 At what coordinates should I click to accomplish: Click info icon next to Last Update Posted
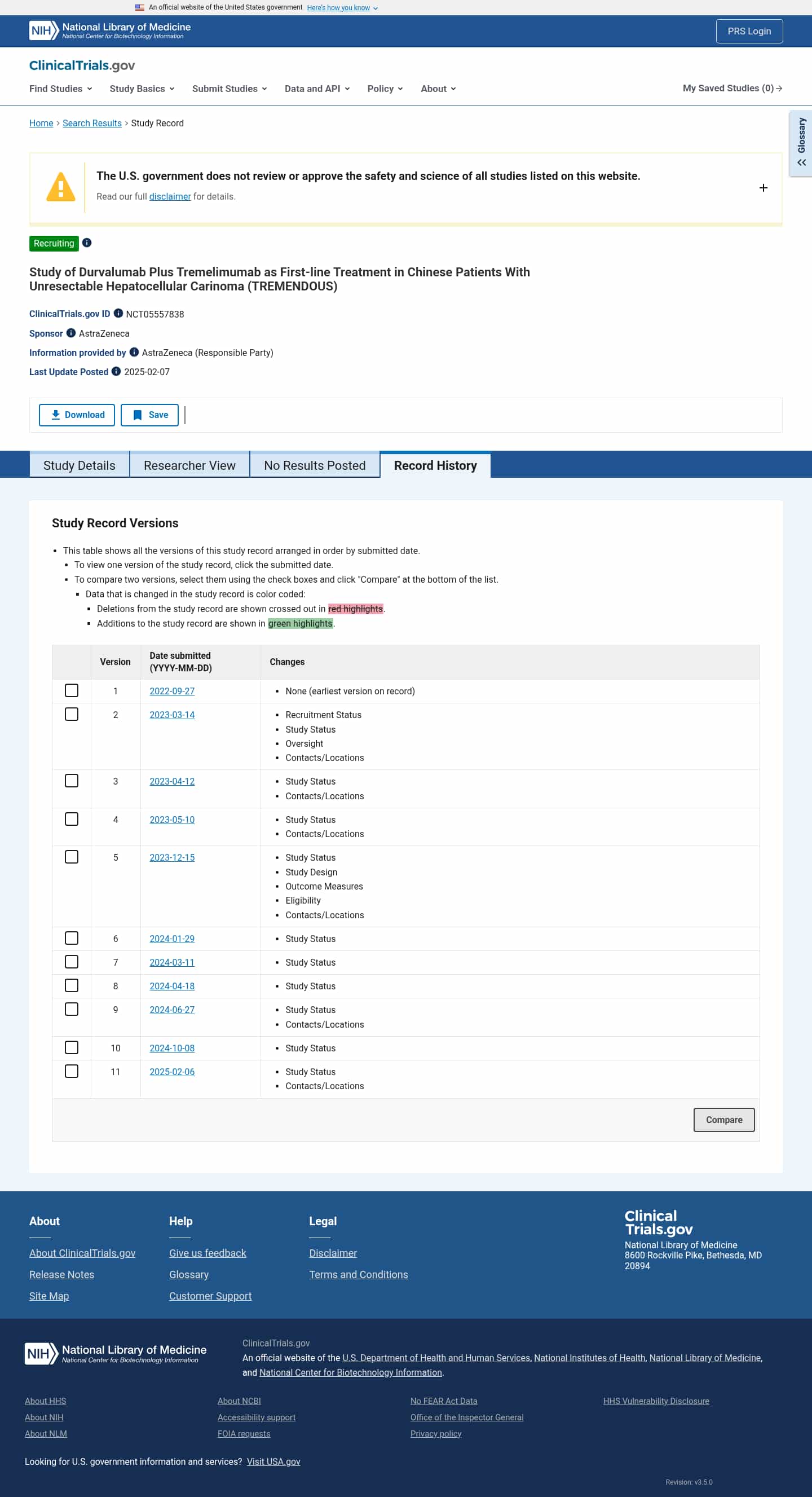tap(116, 371)
